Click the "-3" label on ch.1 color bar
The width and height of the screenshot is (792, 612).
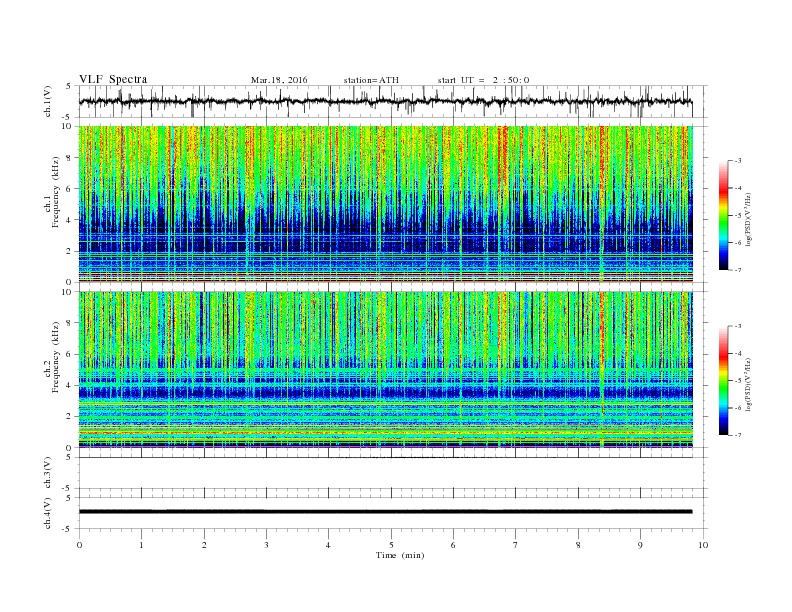[x=738, y=161]
